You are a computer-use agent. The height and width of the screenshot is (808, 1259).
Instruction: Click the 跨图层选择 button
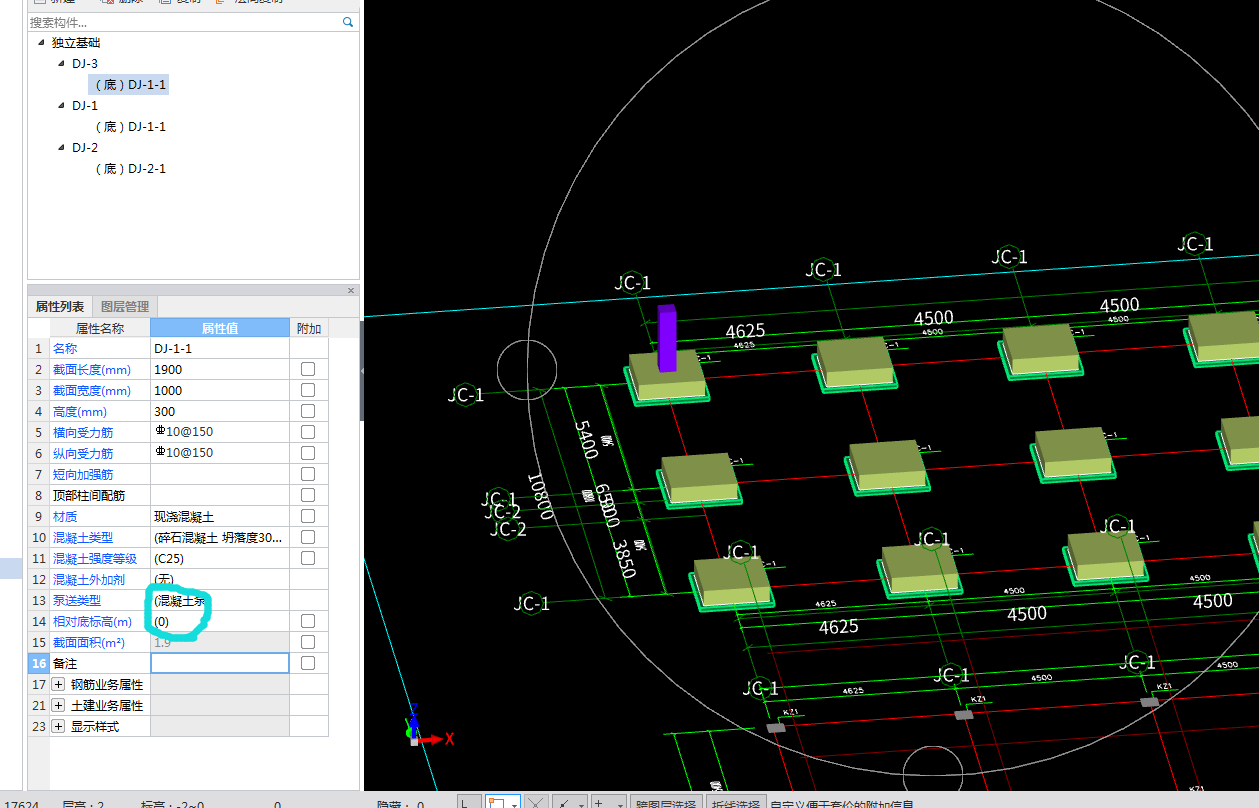click(x=666, y=802)
